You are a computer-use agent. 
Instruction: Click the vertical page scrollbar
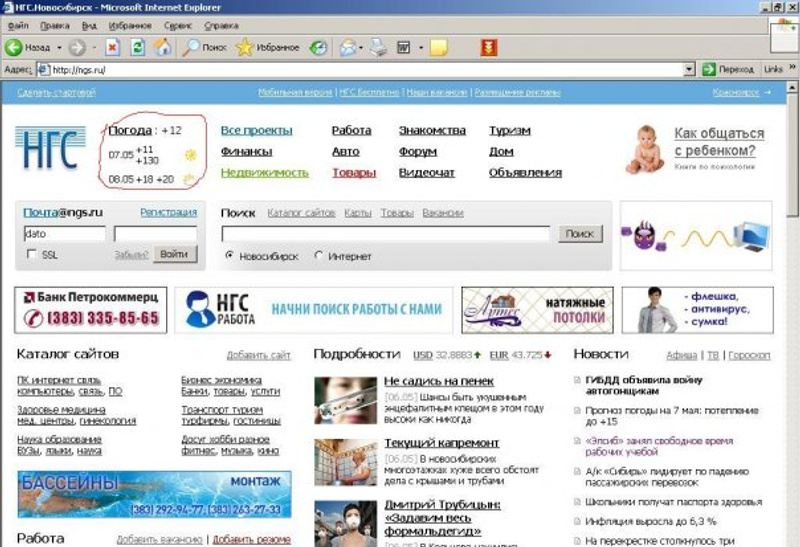[792, 300]
